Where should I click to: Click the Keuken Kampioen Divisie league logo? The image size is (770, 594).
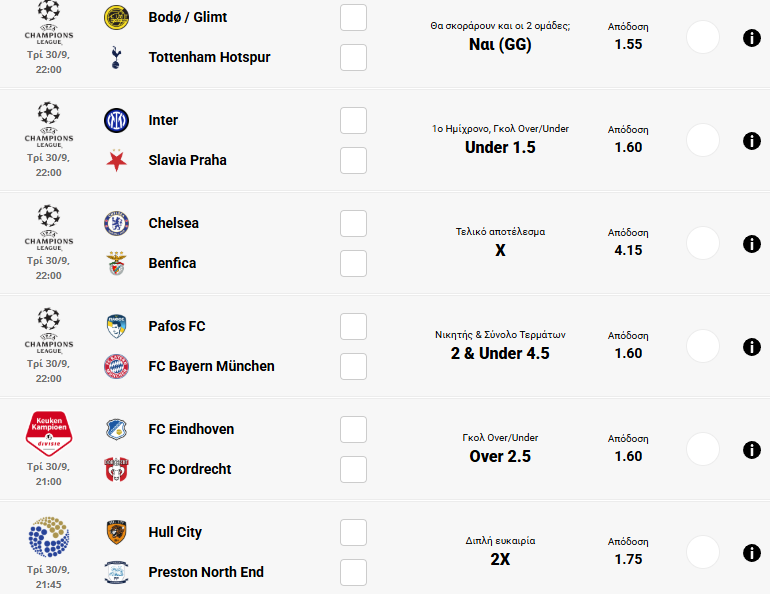pos(48,433)
